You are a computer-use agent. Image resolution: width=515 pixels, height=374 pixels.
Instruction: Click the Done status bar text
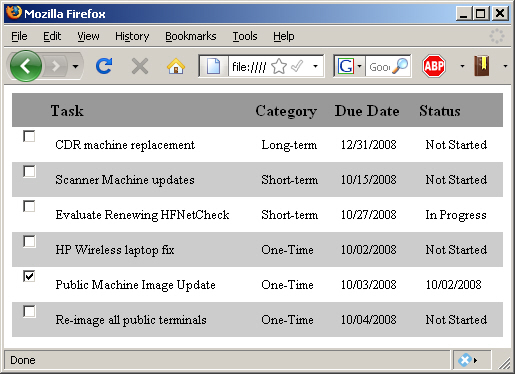pos(23,360)
